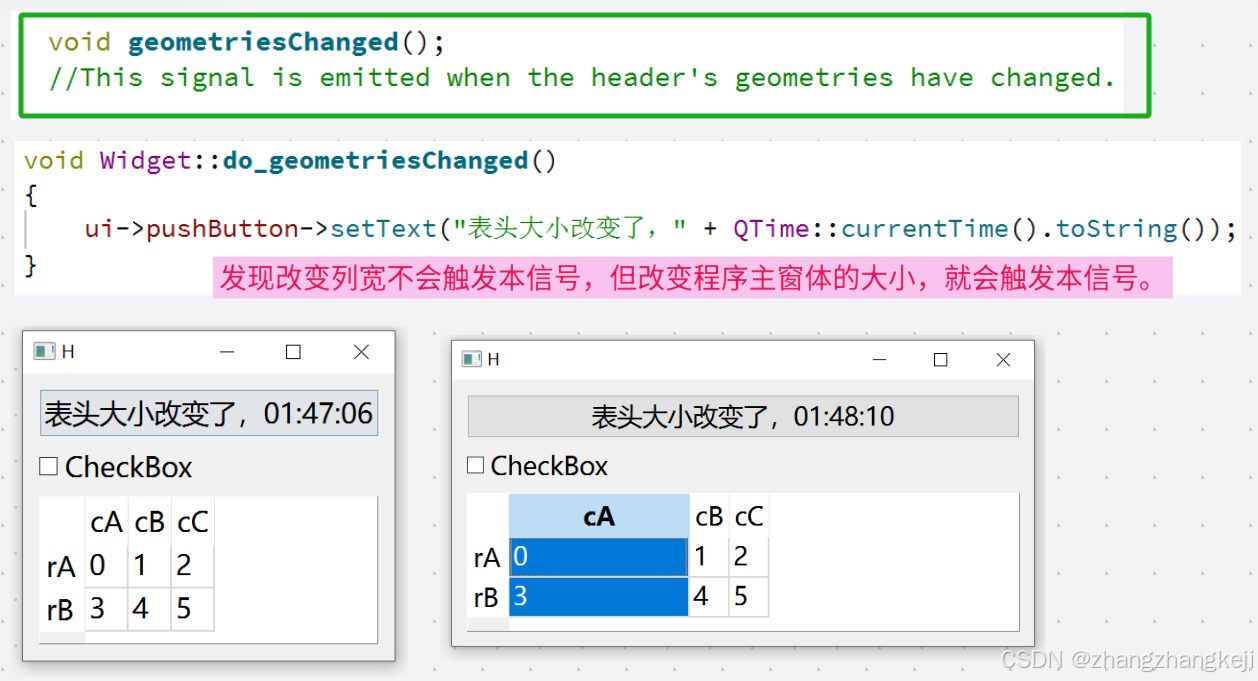Image resolution: width=1258 pixels, height=681 pixels.
Task: Toggle CheckBox in the right window
Action: pos(538,466)
